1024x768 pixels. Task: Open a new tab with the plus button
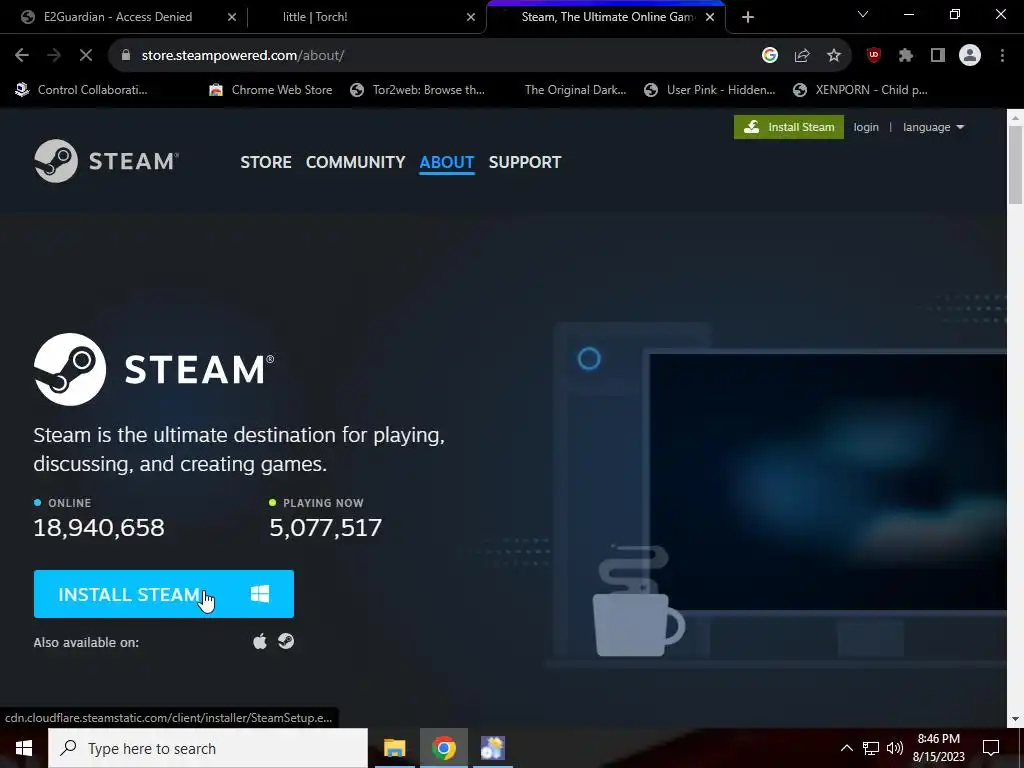[x=748, y=17]
